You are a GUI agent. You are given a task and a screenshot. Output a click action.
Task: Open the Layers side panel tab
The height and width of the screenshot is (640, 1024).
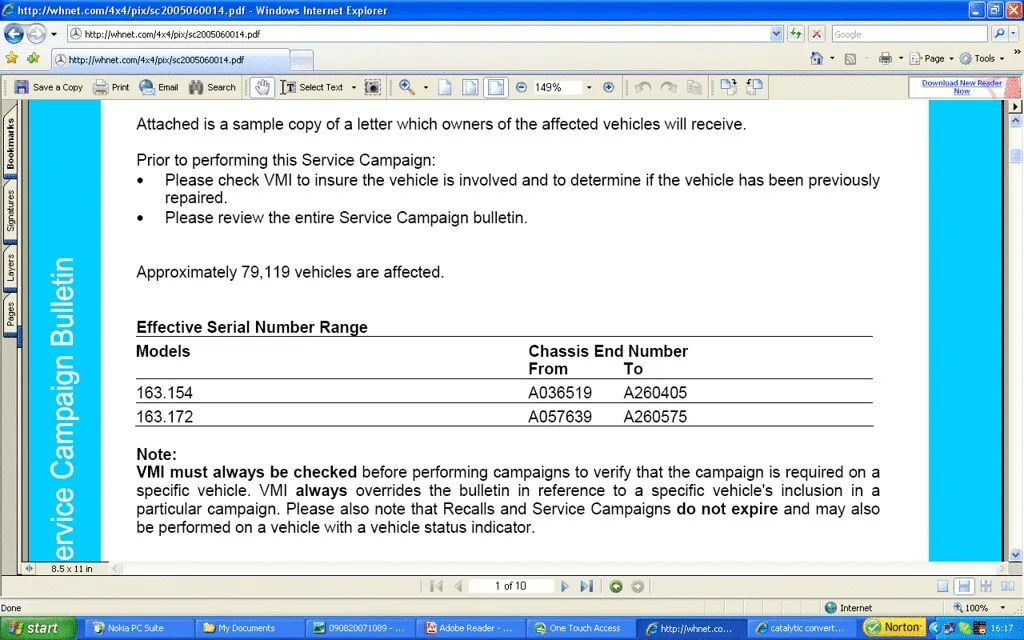click(10, 266)
